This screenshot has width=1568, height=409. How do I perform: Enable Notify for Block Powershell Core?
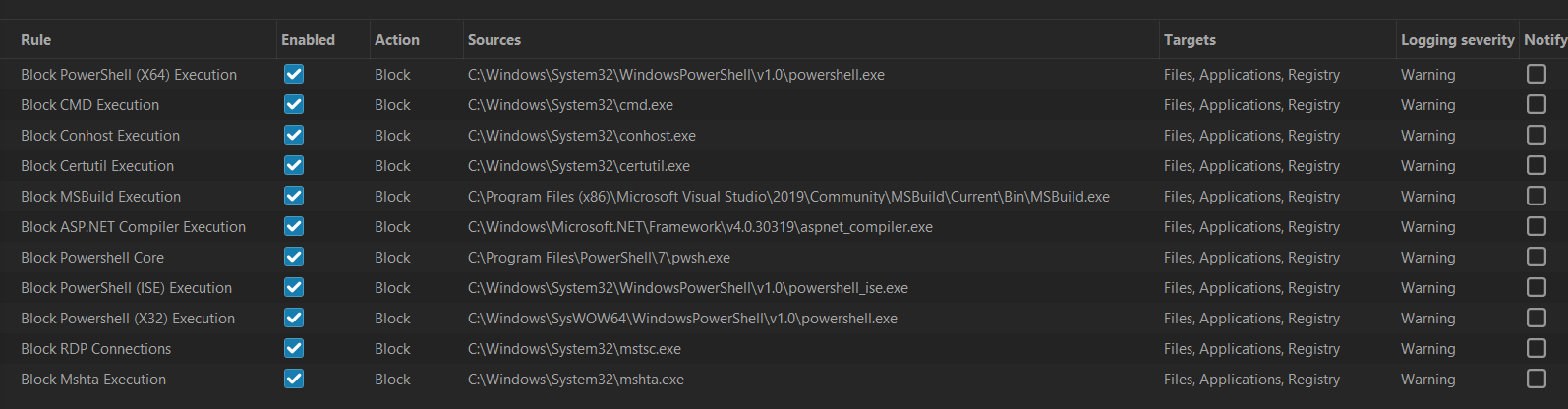click(1536, 257)
